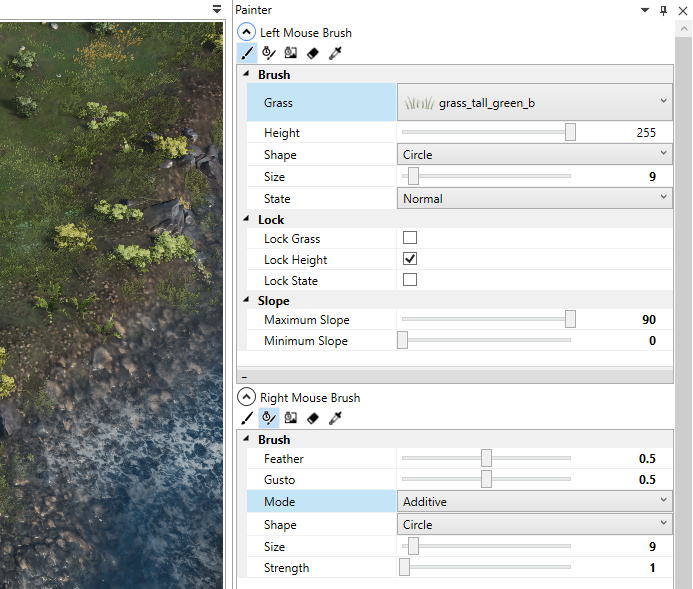Open the State dropdown set to Normal

coord(535,198)
